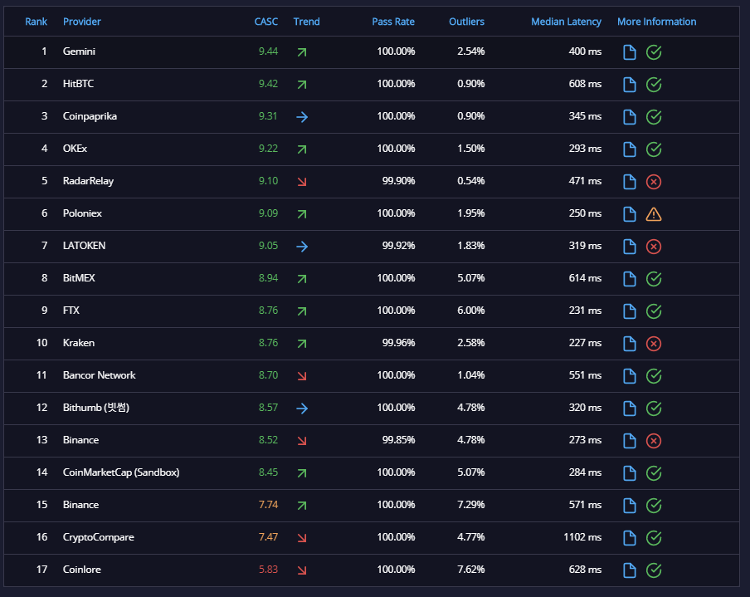The image size is (750, 597).
Task: Select the LATOKEN provider name
Action: [x=84, y=245]
